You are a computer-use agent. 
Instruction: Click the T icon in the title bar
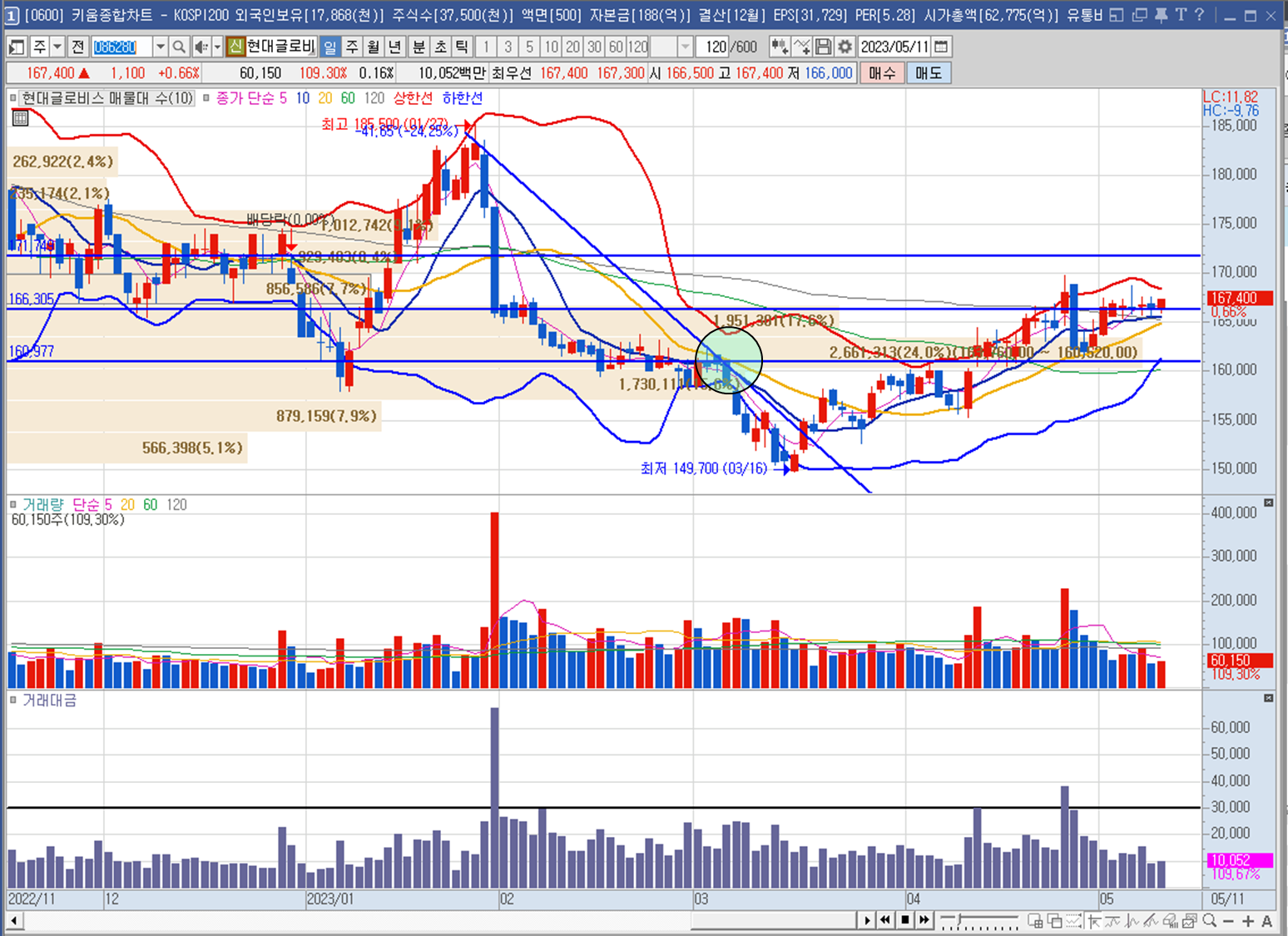coord(1181,15)
